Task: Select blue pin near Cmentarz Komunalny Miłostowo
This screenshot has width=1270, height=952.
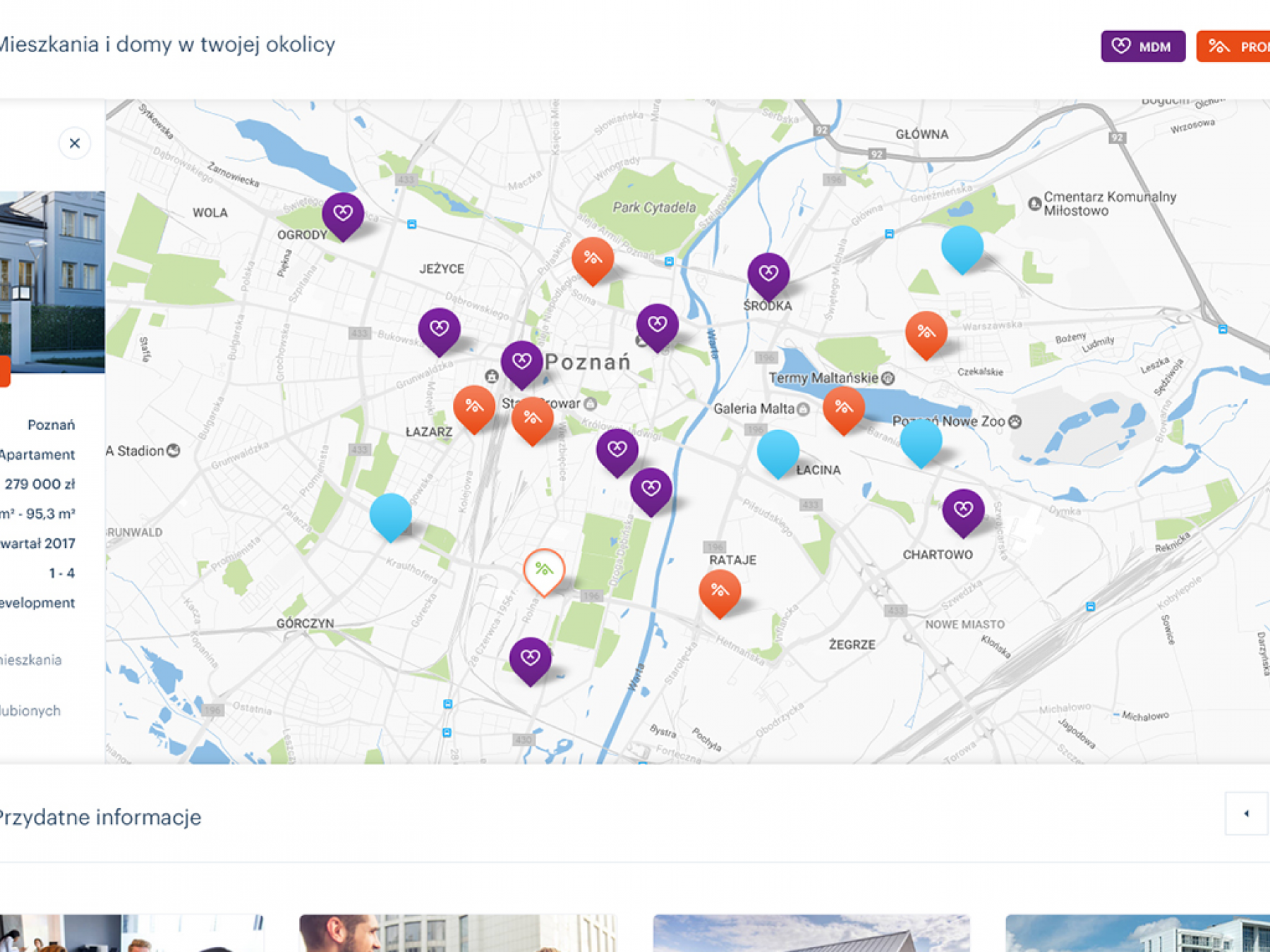Action: [962, 248]
